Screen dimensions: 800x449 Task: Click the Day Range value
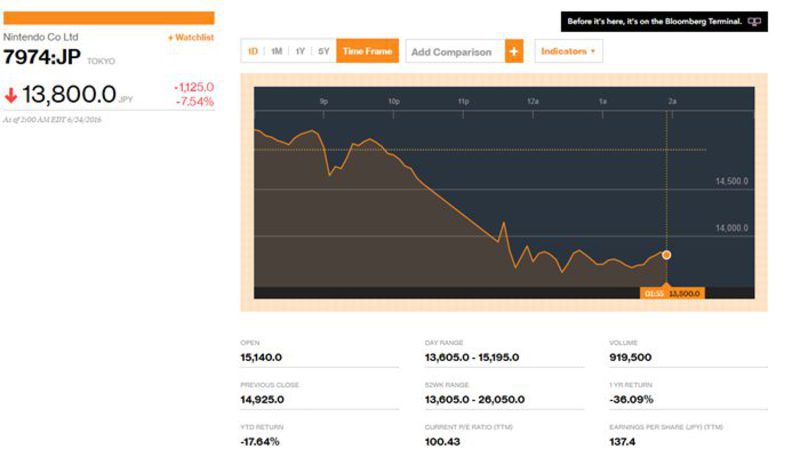[471, 356]
